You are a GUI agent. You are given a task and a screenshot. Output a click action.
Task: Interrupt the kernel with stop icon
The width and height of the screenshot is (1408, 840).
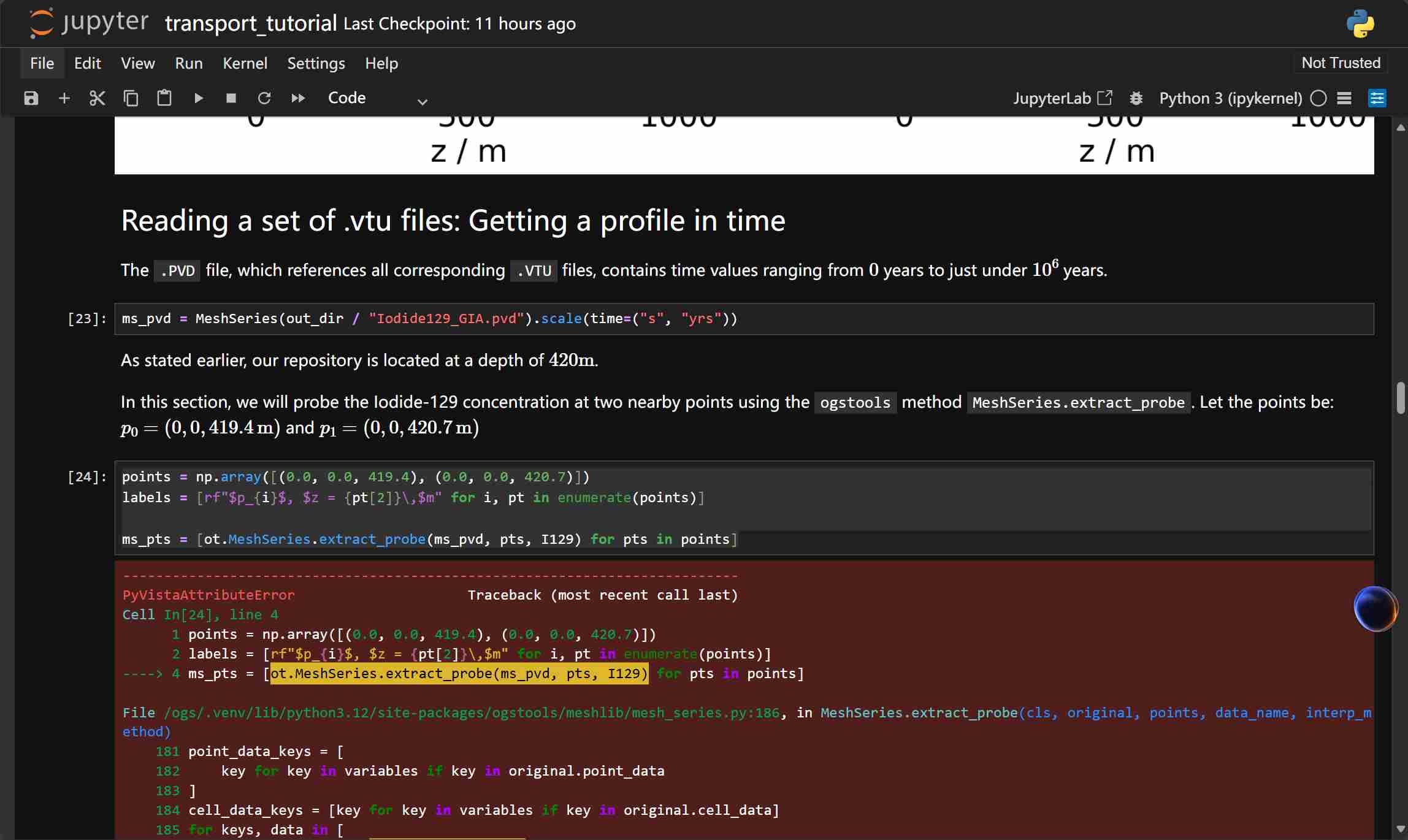point(231,98)
